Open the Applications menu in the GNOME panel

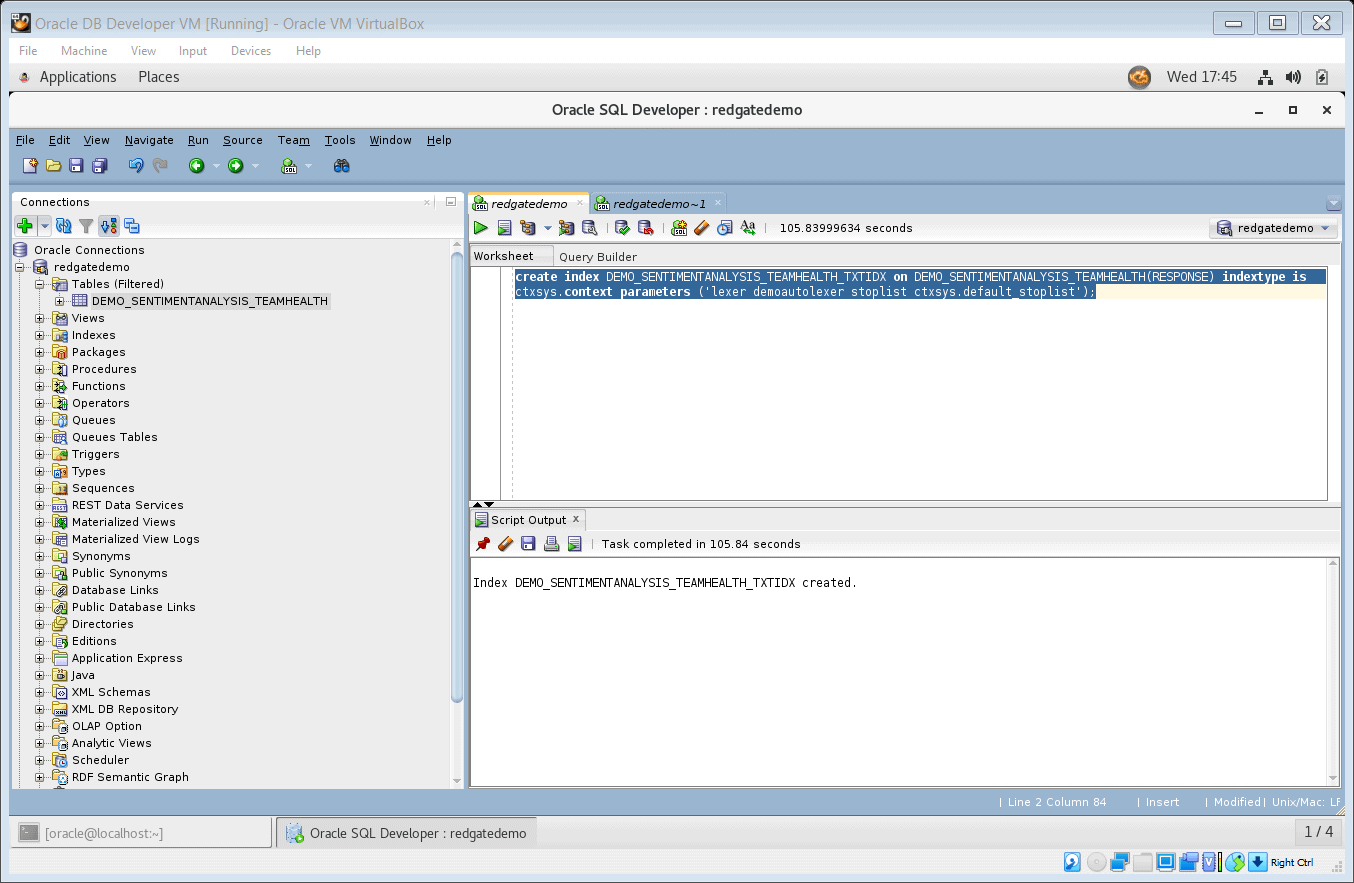pos(77,77)
